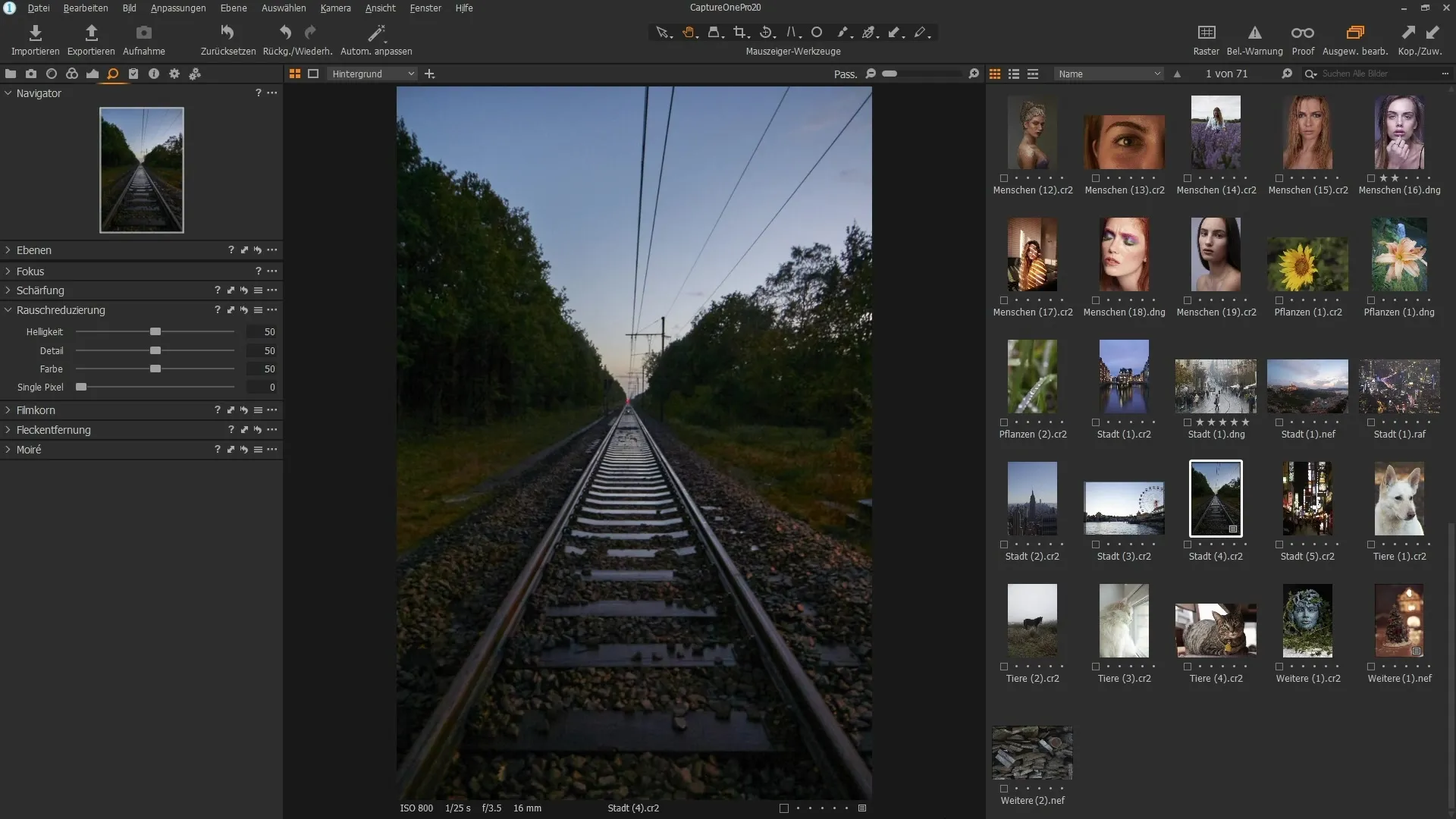Click the Importieren toolbar icon
The height and width of the screenshot is (819, 1456).
[35, 33]
